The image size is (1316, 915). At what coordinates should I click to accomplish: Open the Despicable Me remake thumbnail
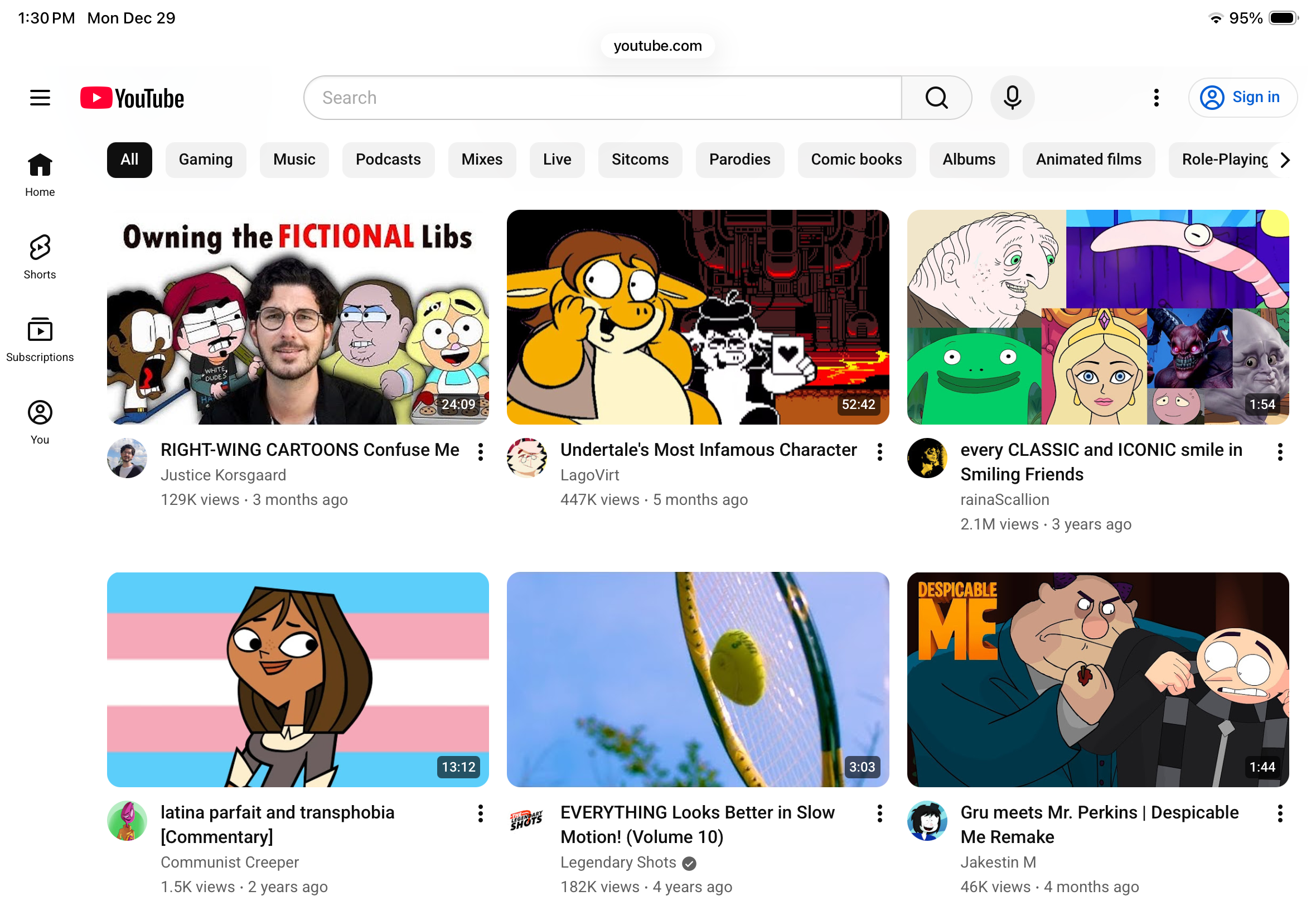pyautogui.click(x=1097, y=679)
